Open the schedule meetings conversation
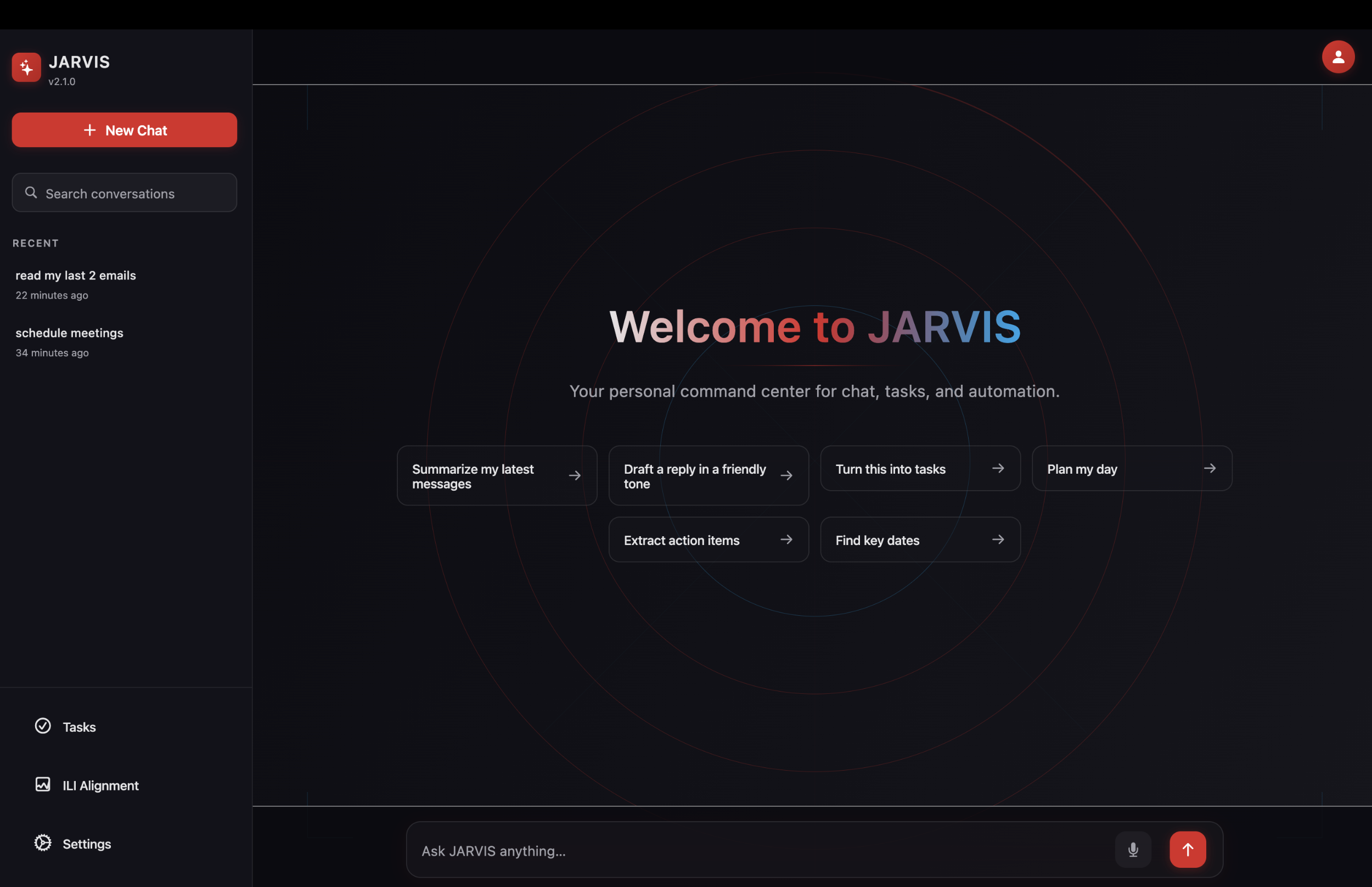The image size is (1372, 887). (x=69, y=332)
